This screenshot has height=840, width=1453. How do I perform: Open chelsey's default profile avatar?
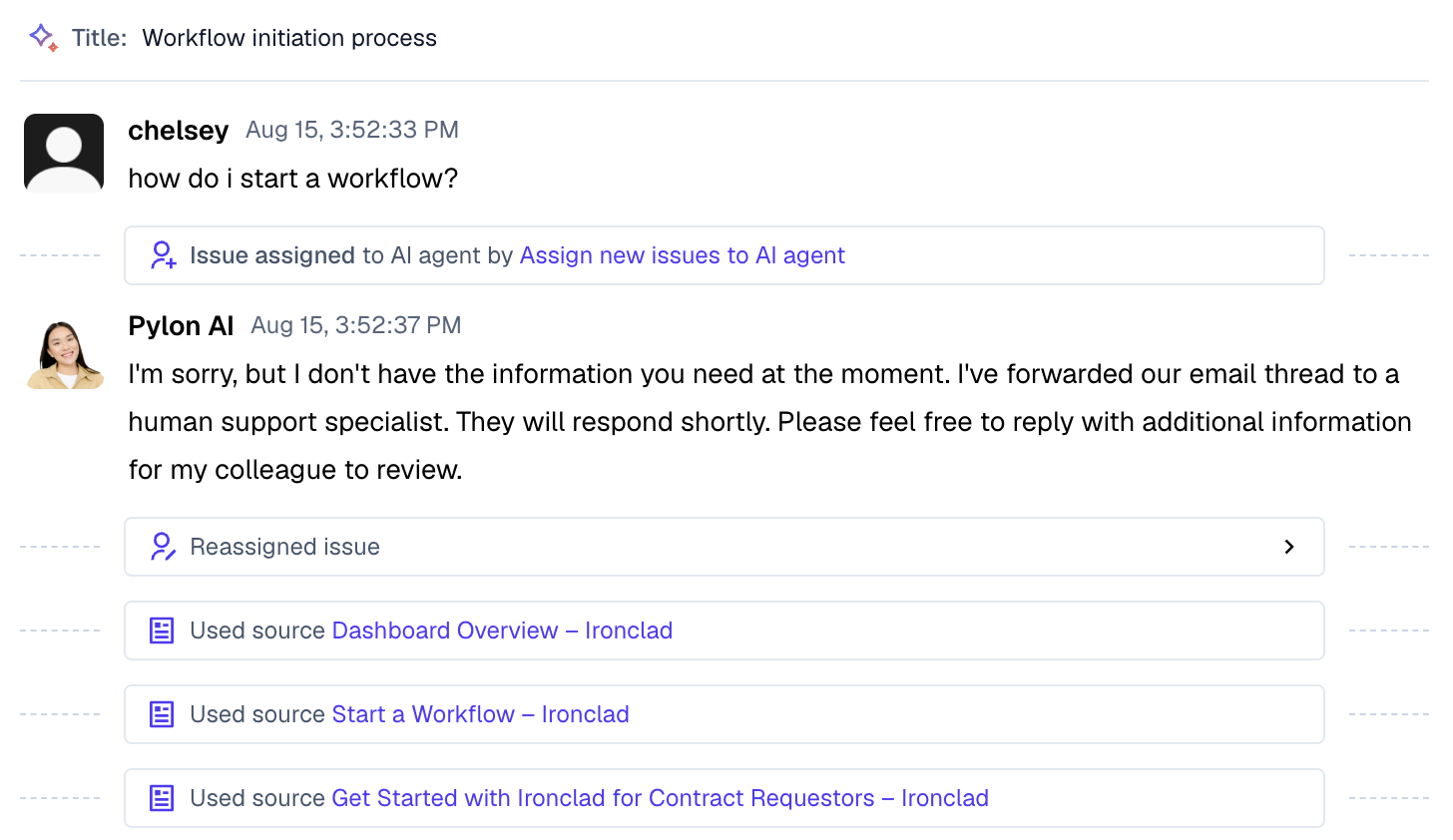pyautogui.click(x=64, y=153)
